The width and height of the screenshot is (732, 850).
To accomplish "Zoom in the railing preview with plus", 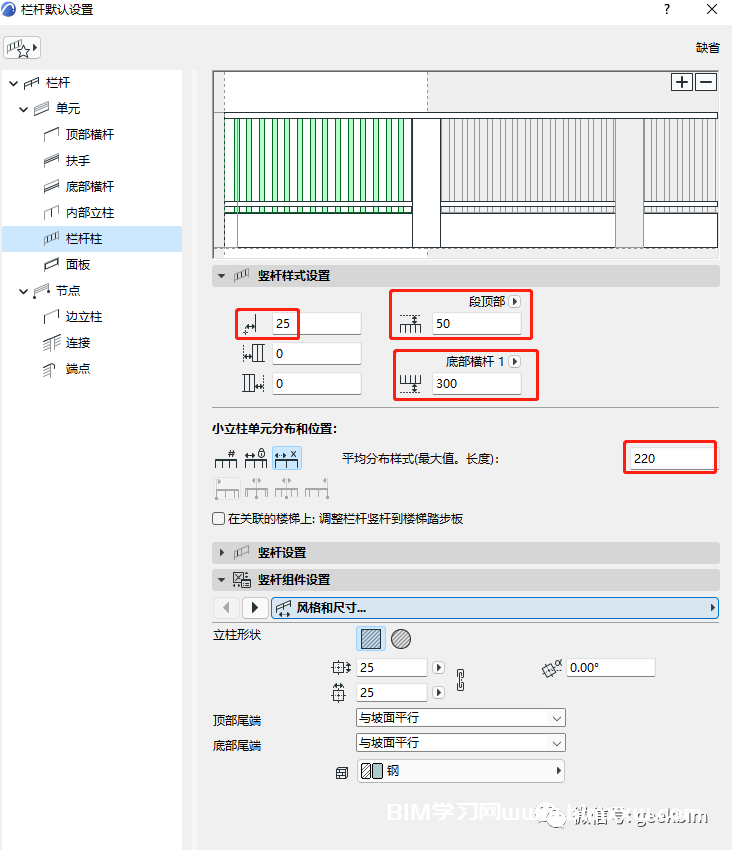I will (x=682, y=82).
